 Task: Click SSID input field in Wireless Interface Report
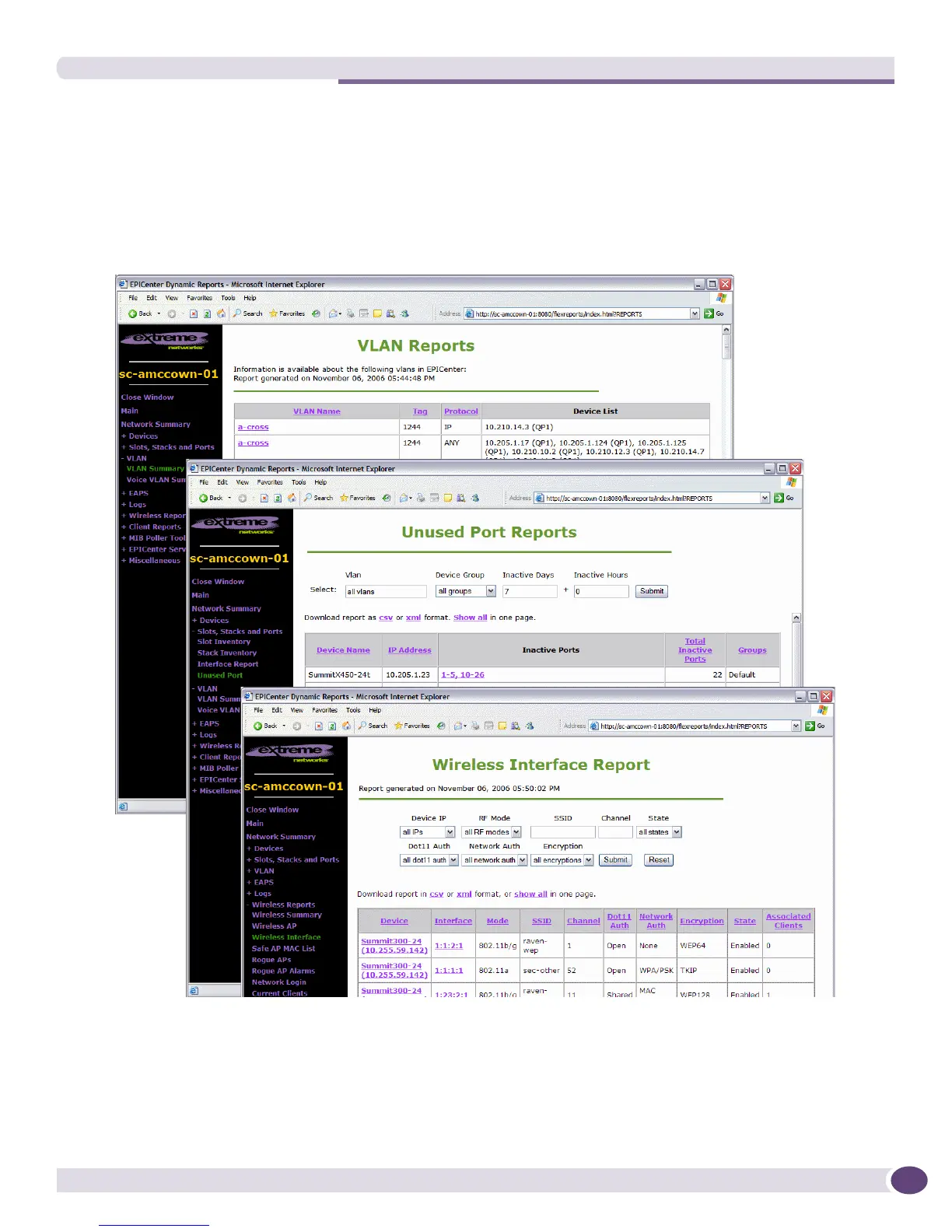tap(562, 832)
